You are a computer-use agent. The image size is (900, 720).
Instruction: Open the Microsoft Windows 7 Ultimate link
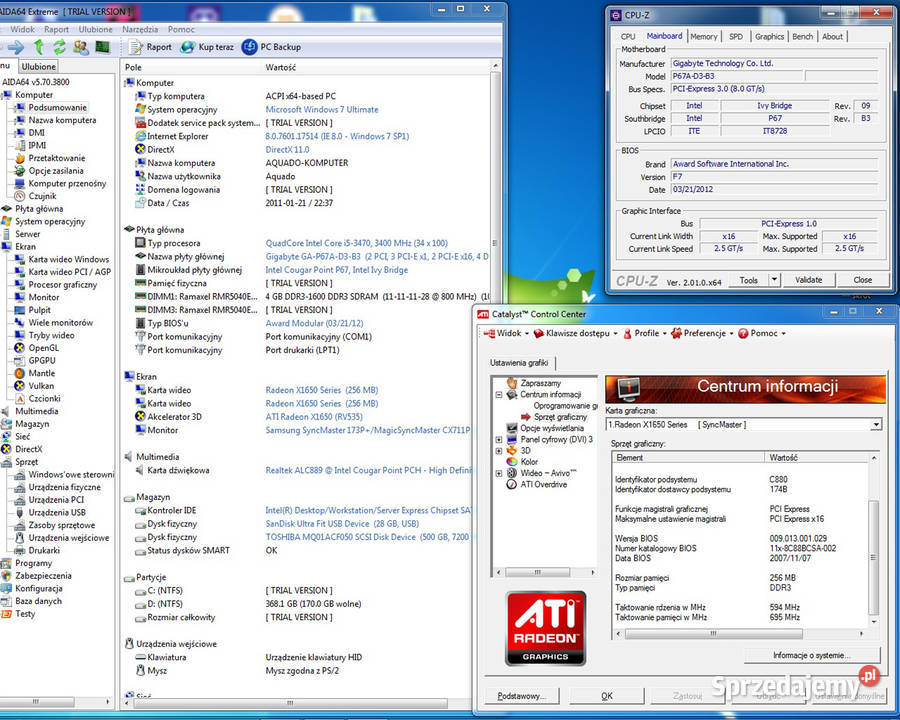pyautogui.click(x=321, y=109)
